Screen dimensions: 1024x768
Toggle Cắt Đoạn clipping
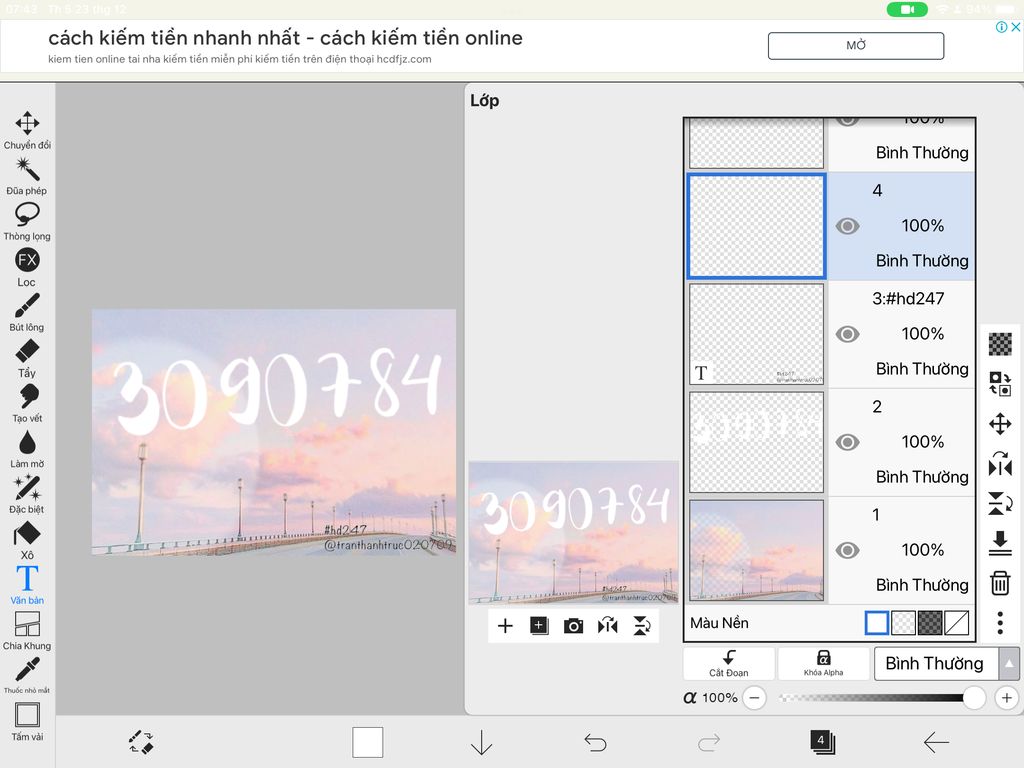point(729,664)
